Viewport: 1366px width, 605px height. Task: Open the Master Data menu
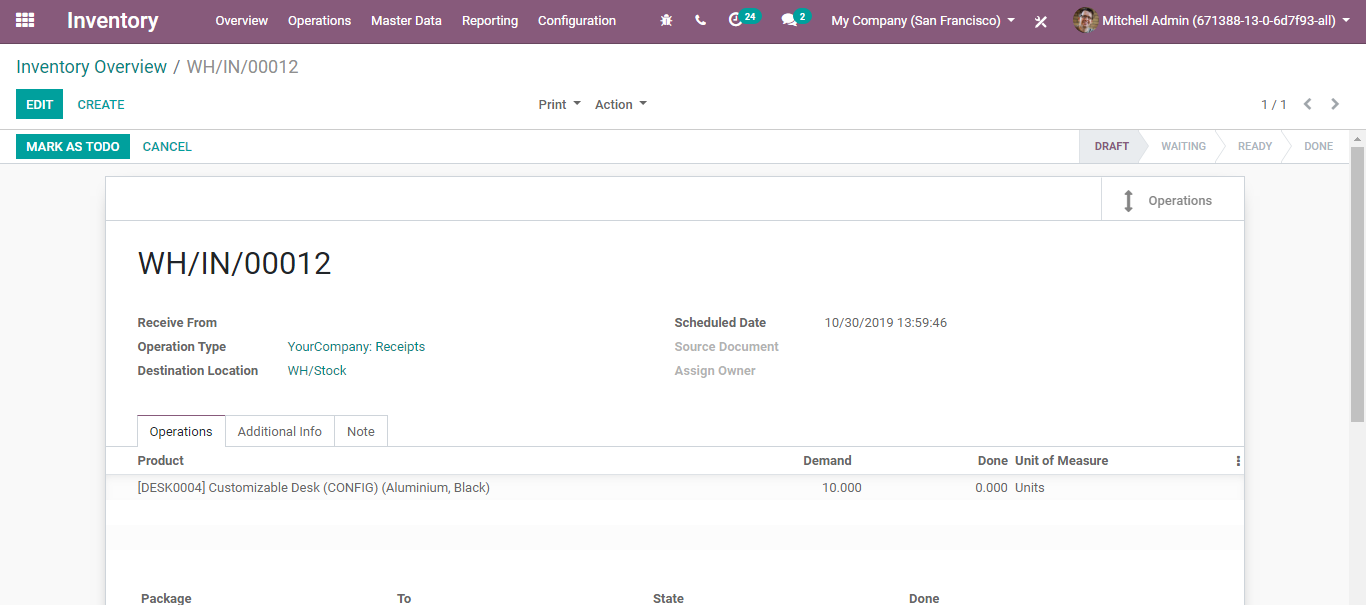point(406,21)
